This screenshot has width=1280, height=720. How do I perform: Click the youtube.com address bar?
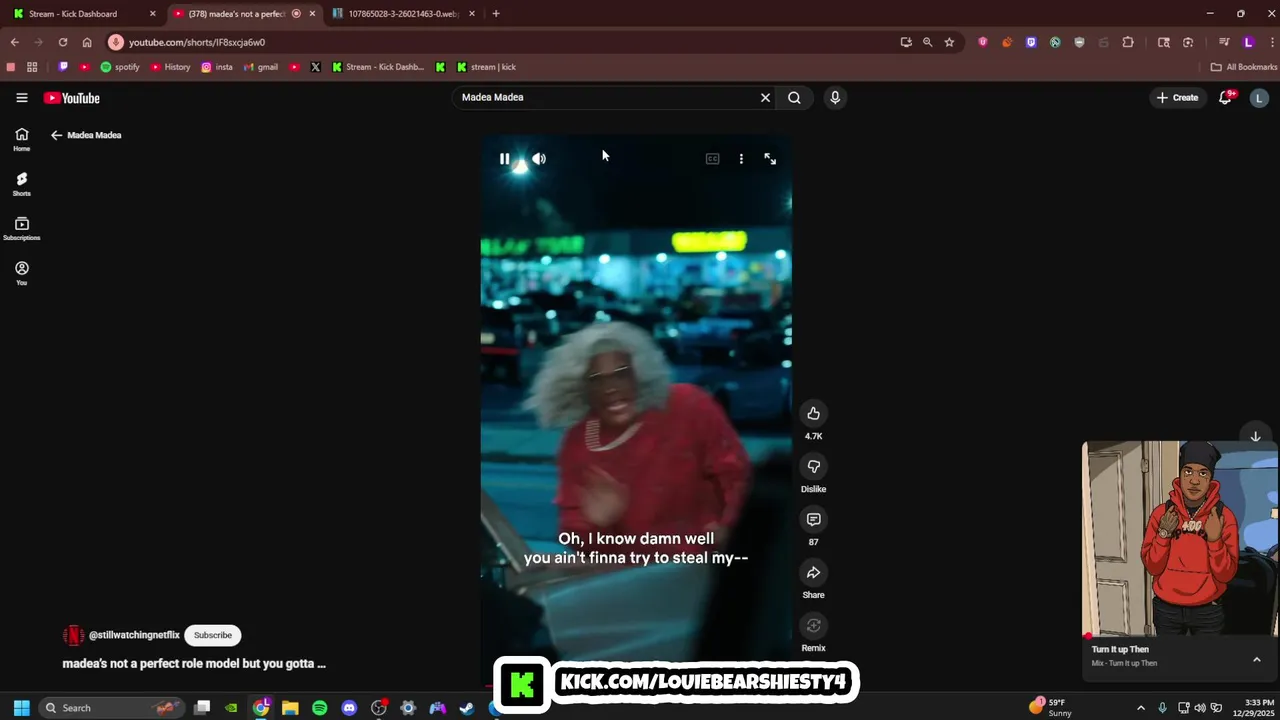[x=500, y=42]
